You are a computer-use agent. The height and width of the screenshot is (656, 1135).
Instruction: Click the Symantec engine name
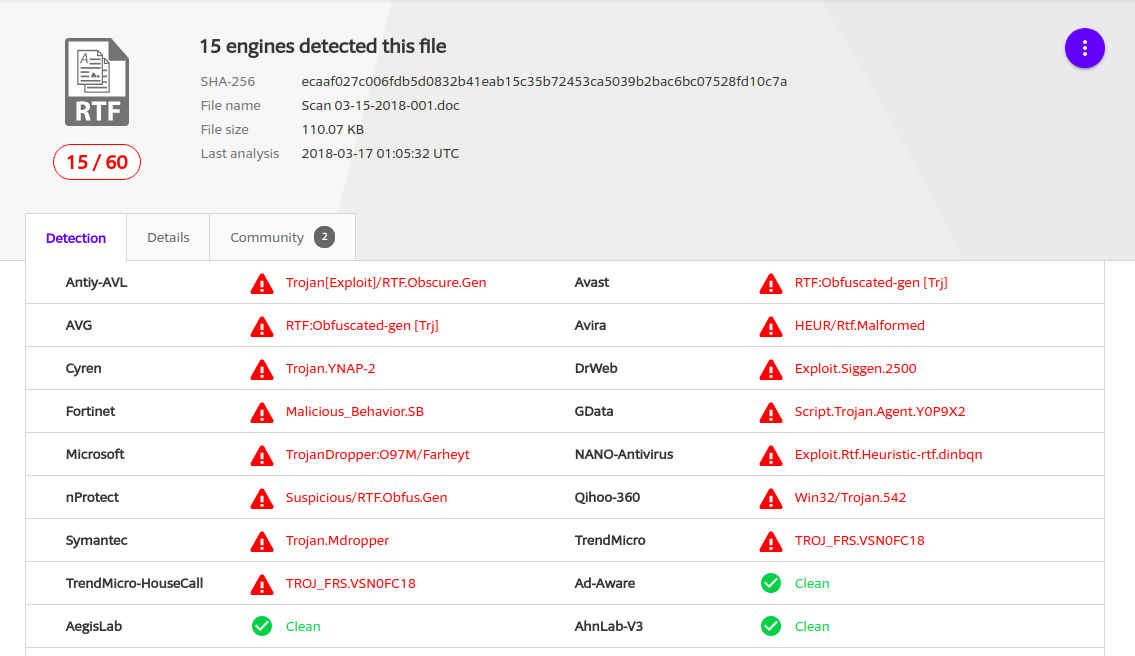pyautogui.click(x=96, y=540)
